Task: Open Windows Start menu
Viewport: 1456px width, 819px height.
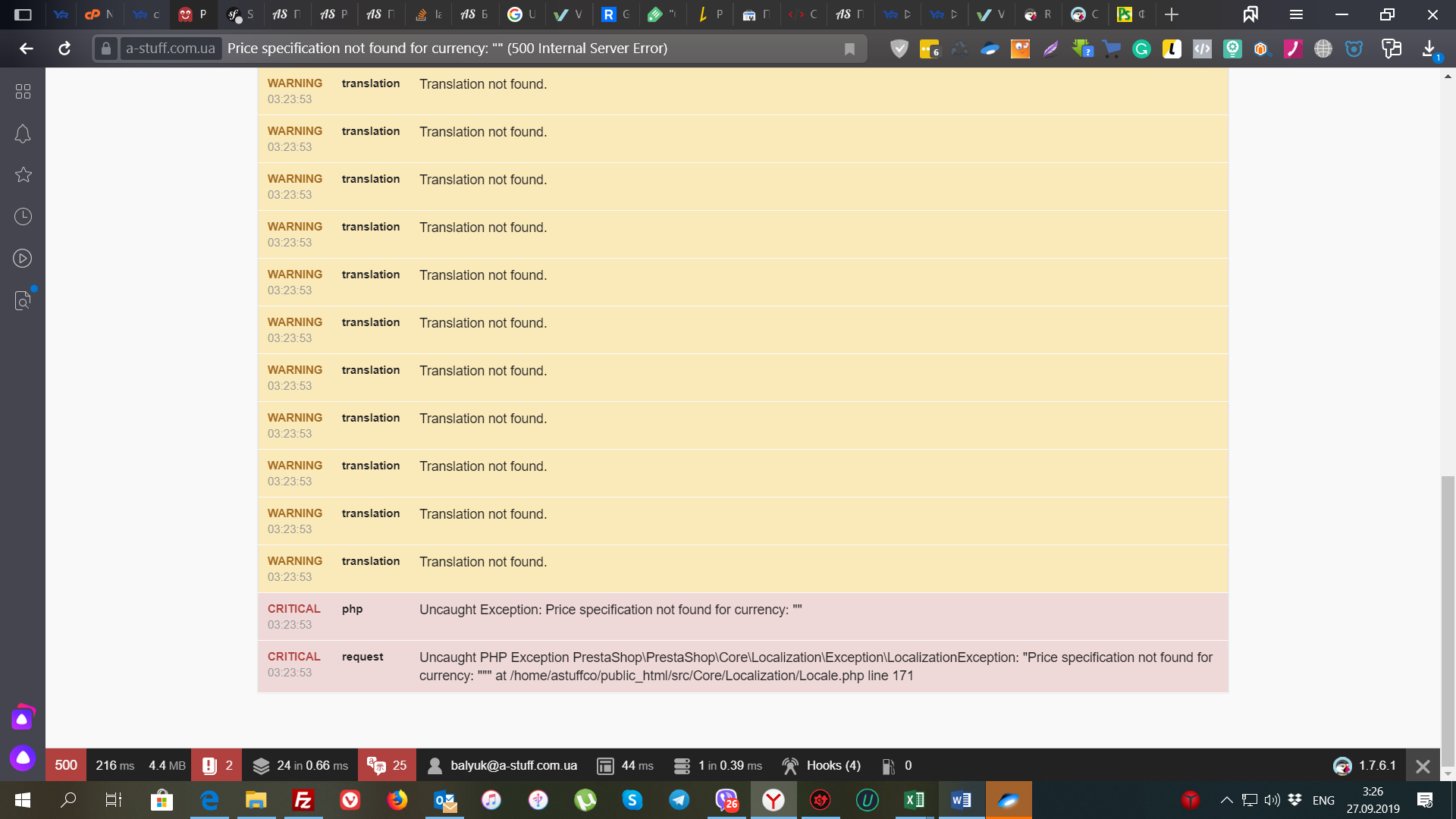Action: pyautogui.click(x=23, y=800)
